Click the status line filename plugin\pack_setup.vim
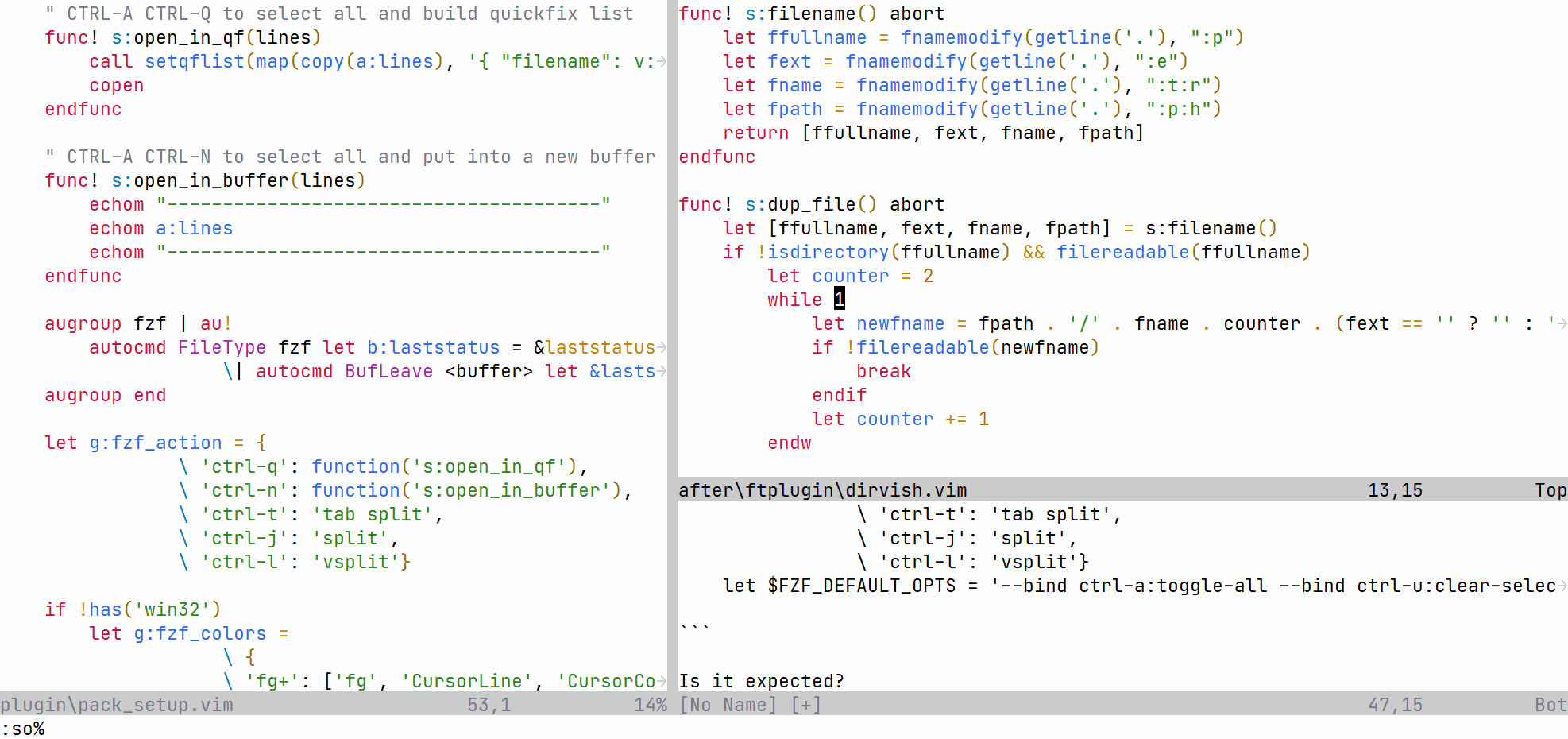 (x=117, y=705)
